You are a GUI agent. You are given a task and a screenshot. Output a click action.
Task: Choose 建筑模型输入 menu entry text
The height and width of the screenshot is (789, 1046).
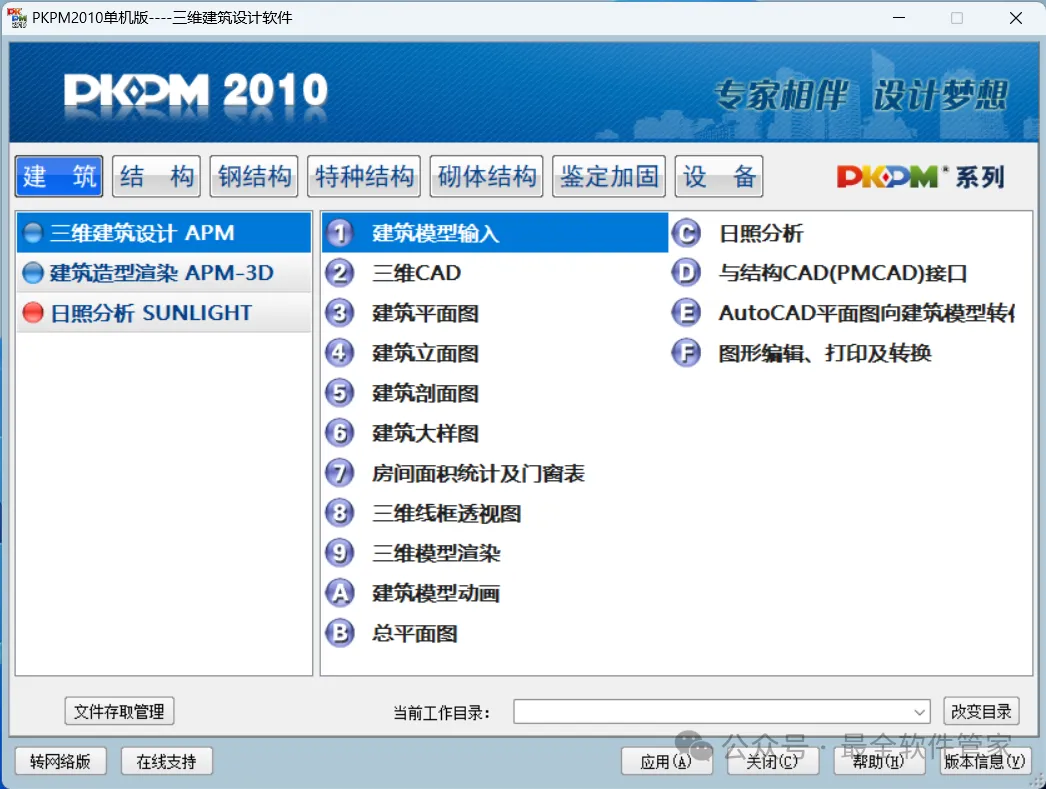[436, 233]
